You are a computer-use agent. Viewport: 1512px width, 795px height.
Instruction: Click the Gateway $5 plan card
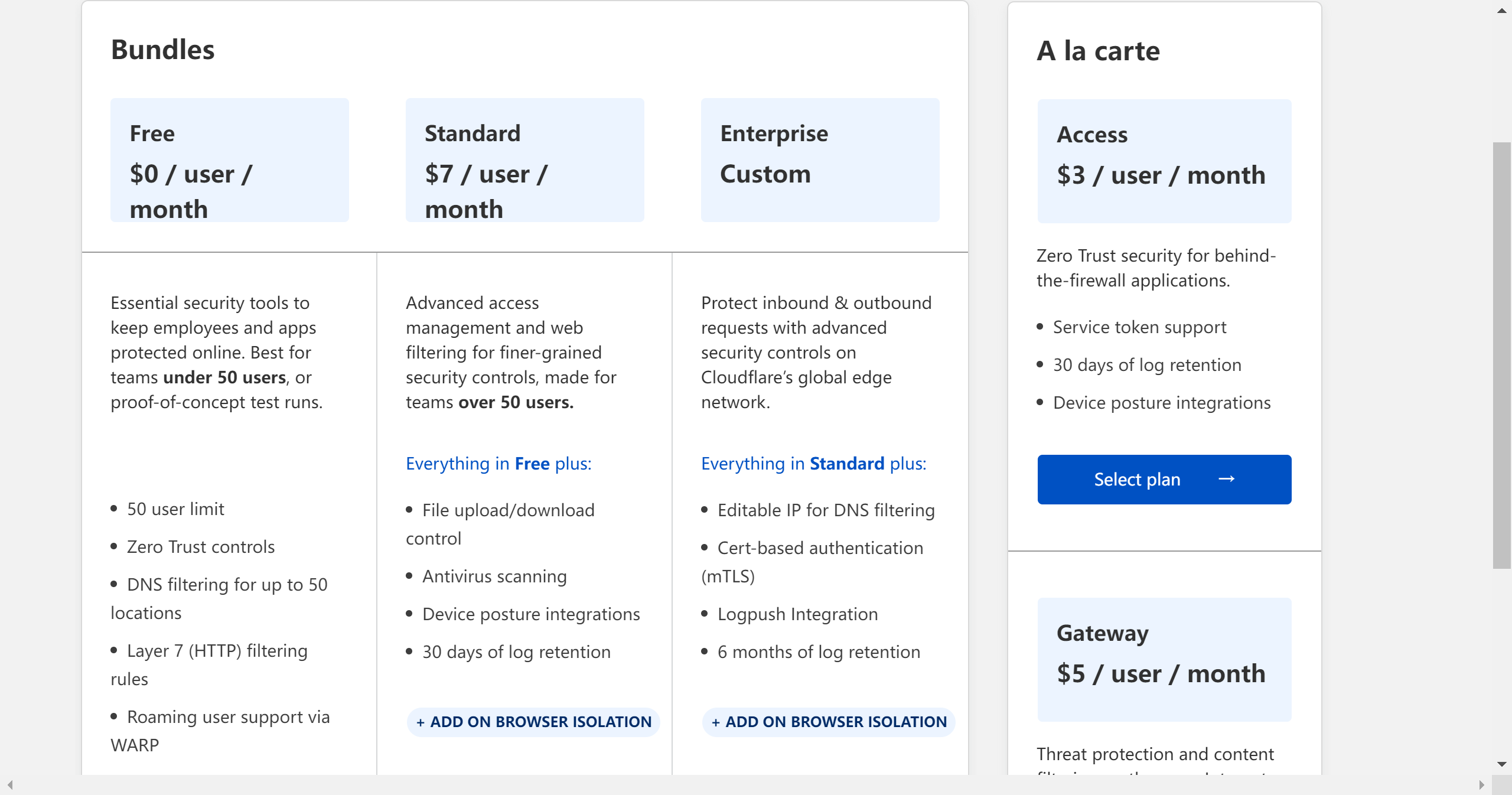pyautogui.click(x=1164, y=659)
